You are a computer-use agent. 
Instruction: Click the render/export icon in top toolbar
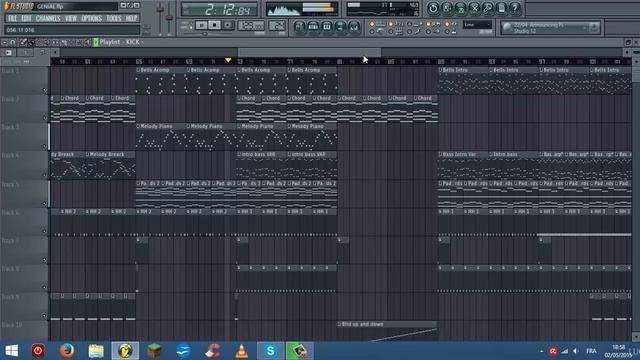[x=460, y=8]
